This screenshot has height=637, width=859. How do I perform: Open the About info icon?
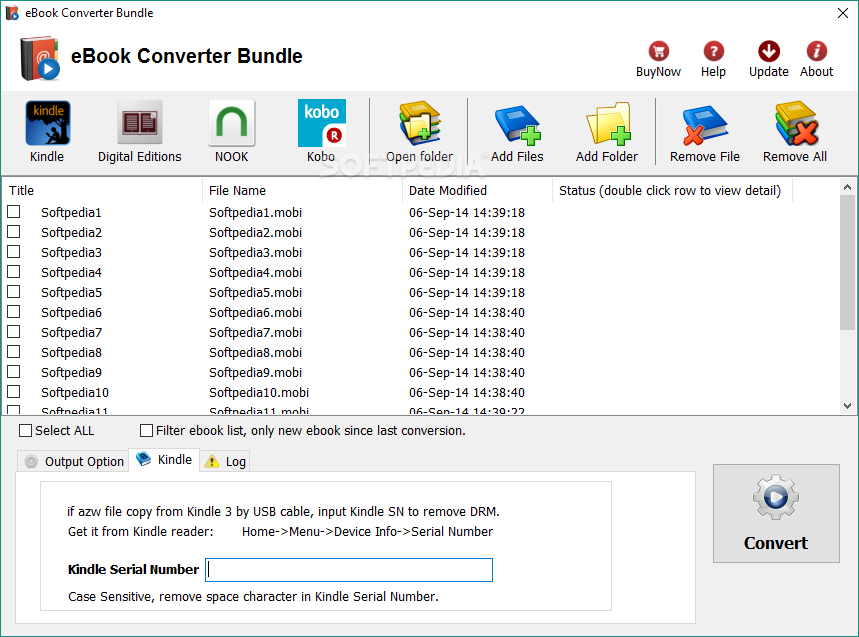817,51
